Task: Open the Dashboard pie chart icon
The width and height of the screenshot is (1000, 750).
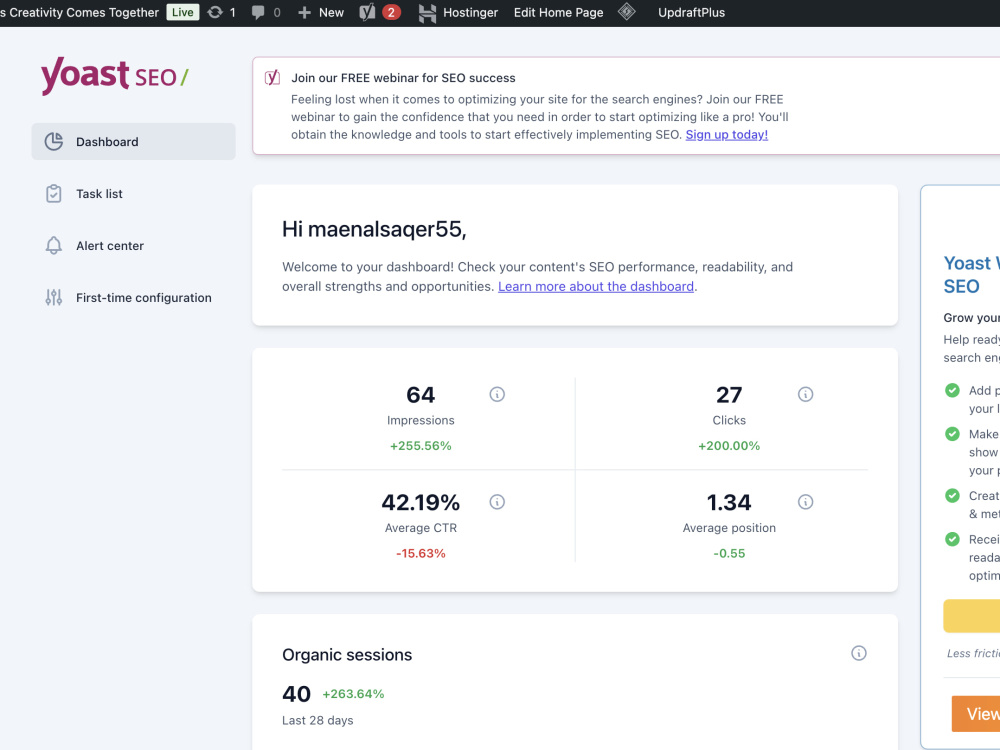Action: point(54,142)
